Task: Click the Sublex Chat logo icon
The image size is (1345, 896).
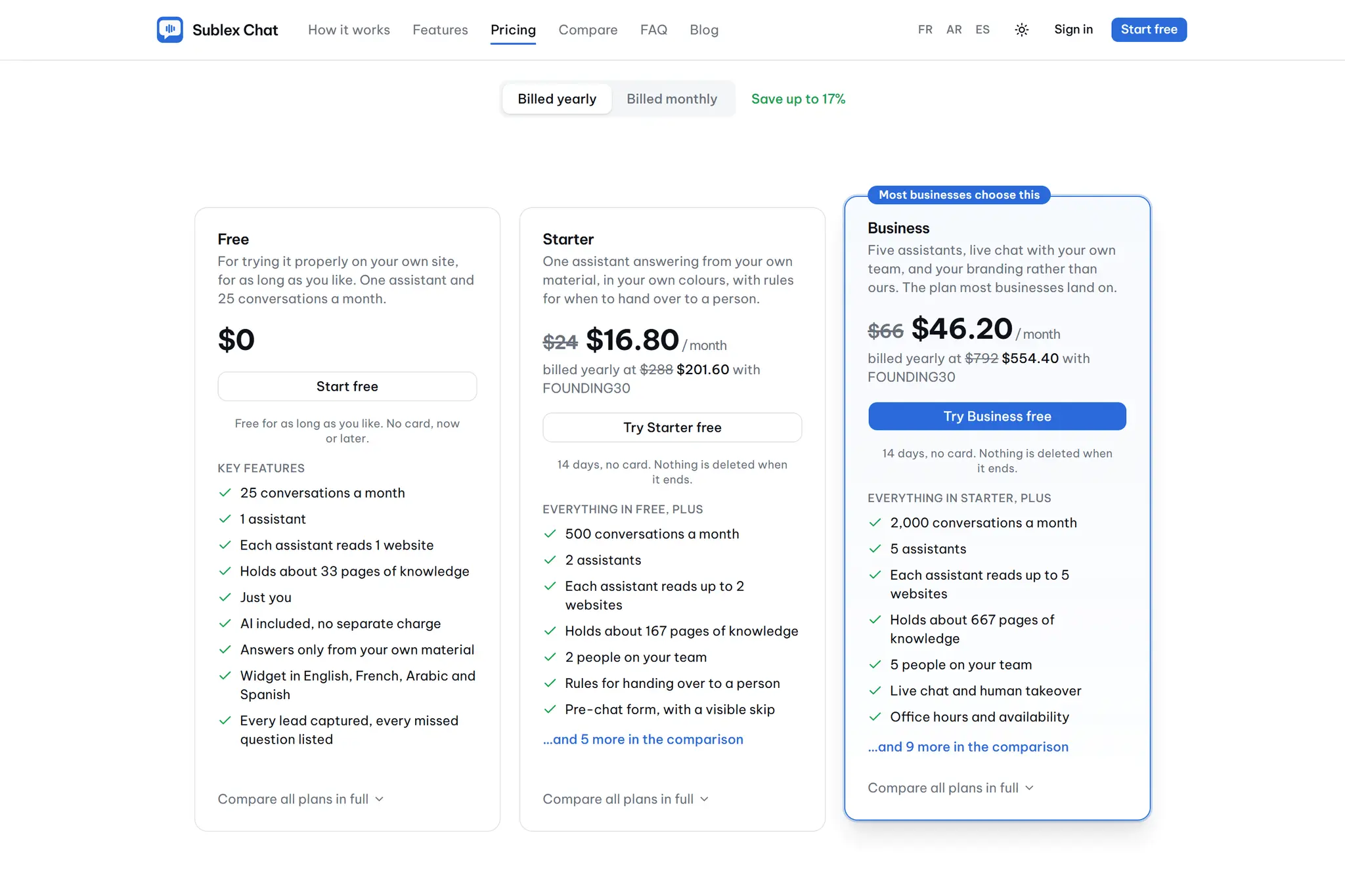Action: pyautogui.click(x=169, y=30)
